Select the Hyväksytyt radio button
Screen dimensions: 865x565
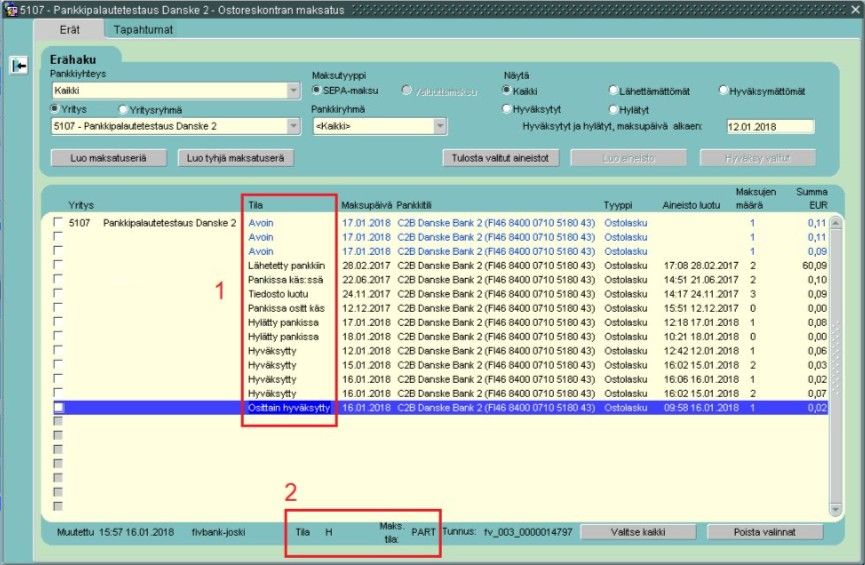click(506, 109)
